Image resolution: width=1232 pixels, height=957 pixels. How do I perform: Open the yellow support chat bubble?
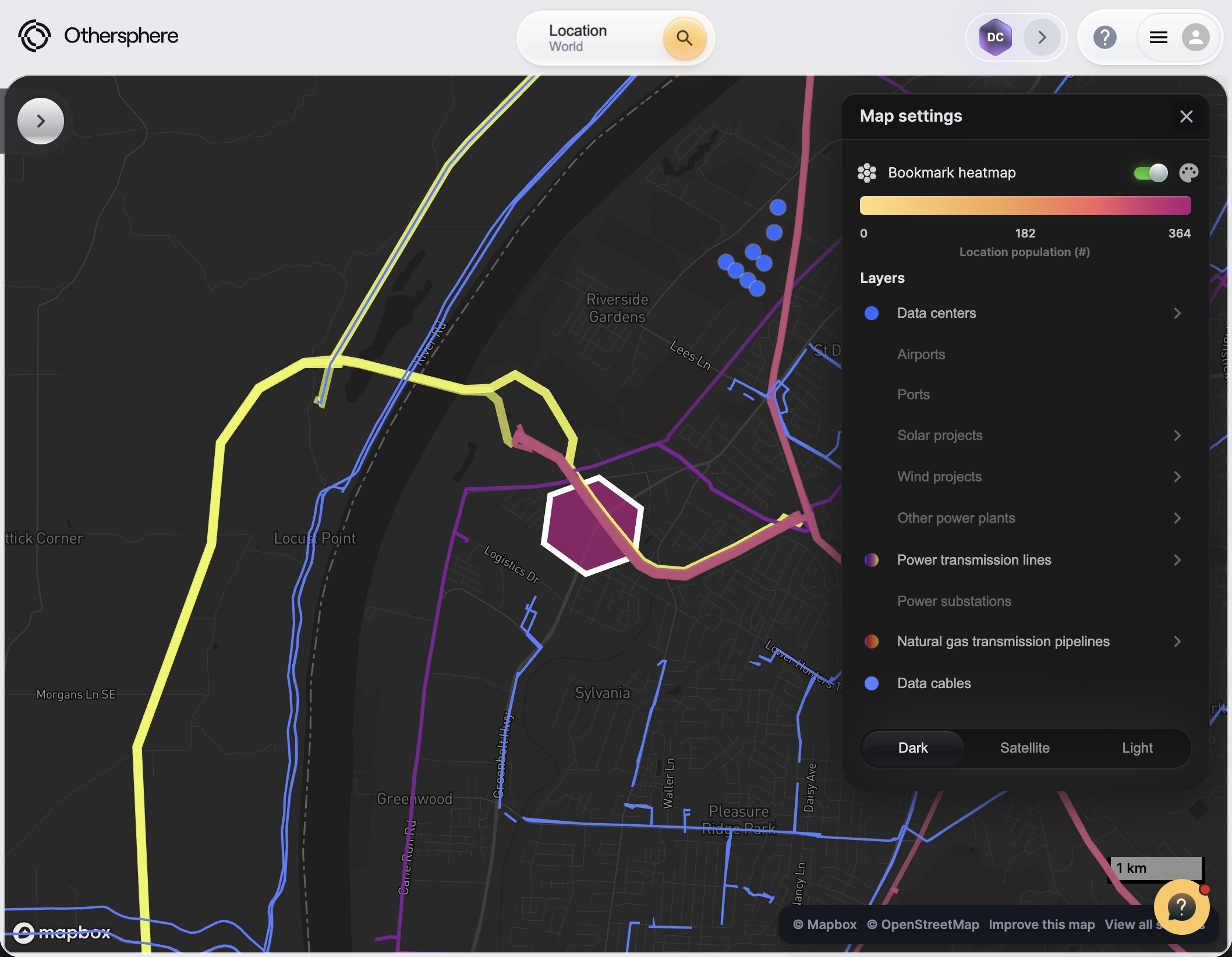coord(1181,907)
